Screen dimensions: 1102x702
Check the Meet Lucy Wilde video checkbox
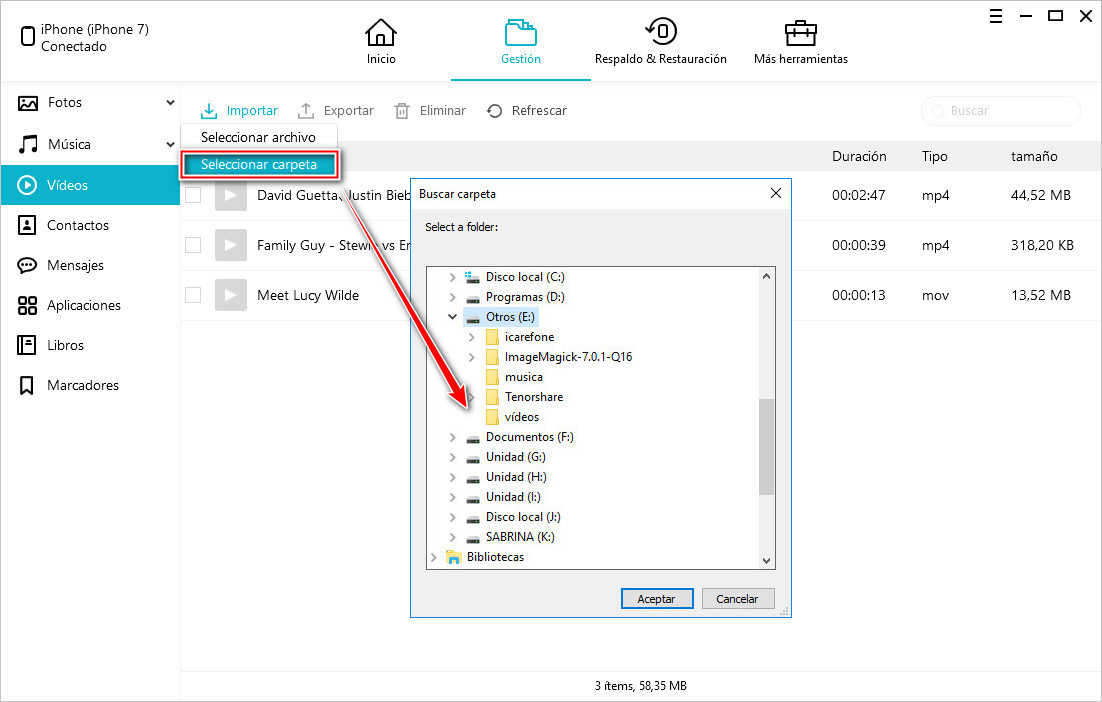tap(193, 295)
